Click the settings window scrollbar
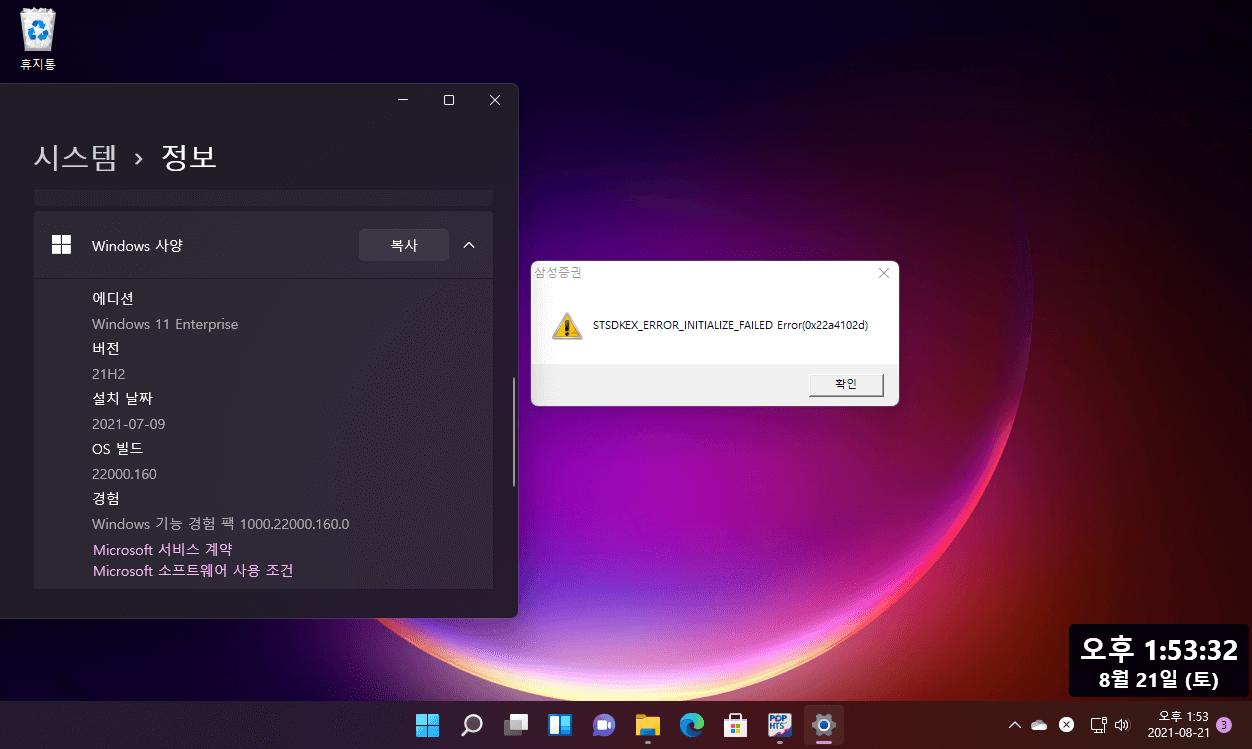Image resolution: width=1252 pixels, height=749 pixels. (x=514, y=432)
